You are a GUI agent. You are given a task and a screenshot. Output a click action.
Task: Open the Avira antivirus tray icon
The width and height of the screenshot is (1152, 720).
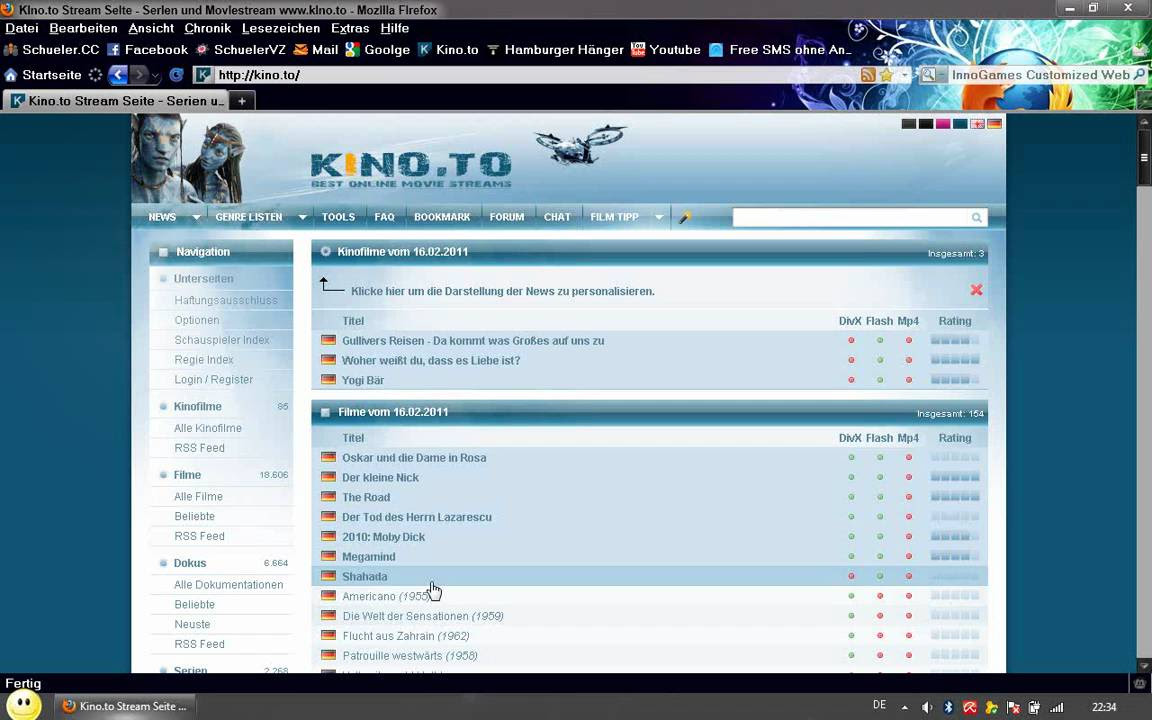(970, 708)
